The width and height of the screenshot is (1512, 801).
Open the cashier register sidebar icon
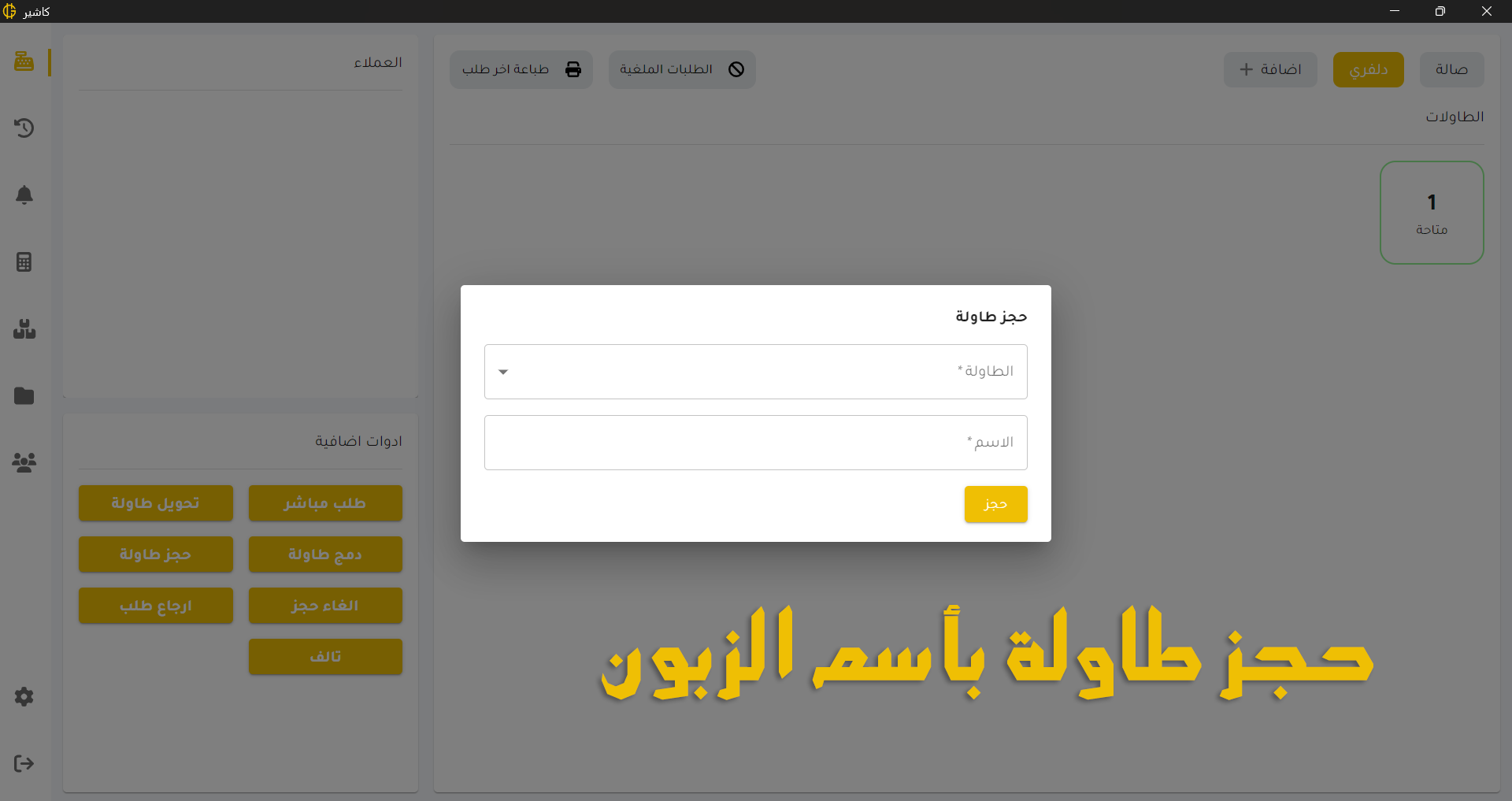(24, 61)
